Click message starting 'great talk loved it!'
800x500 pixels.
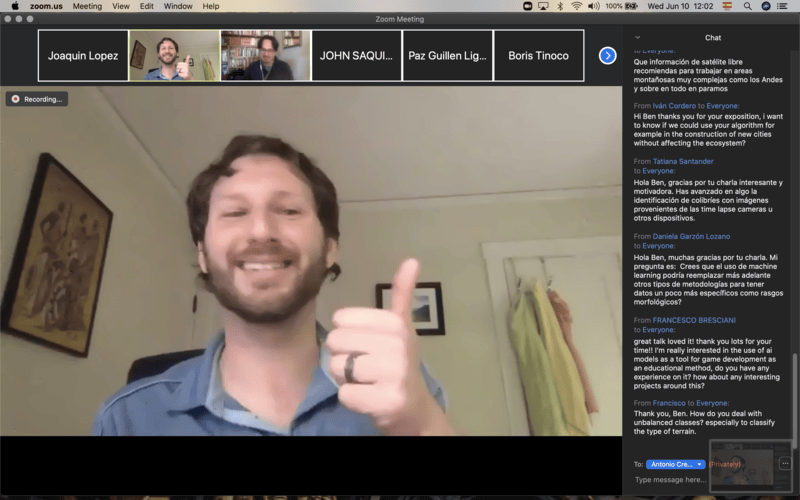pos(707,363)
